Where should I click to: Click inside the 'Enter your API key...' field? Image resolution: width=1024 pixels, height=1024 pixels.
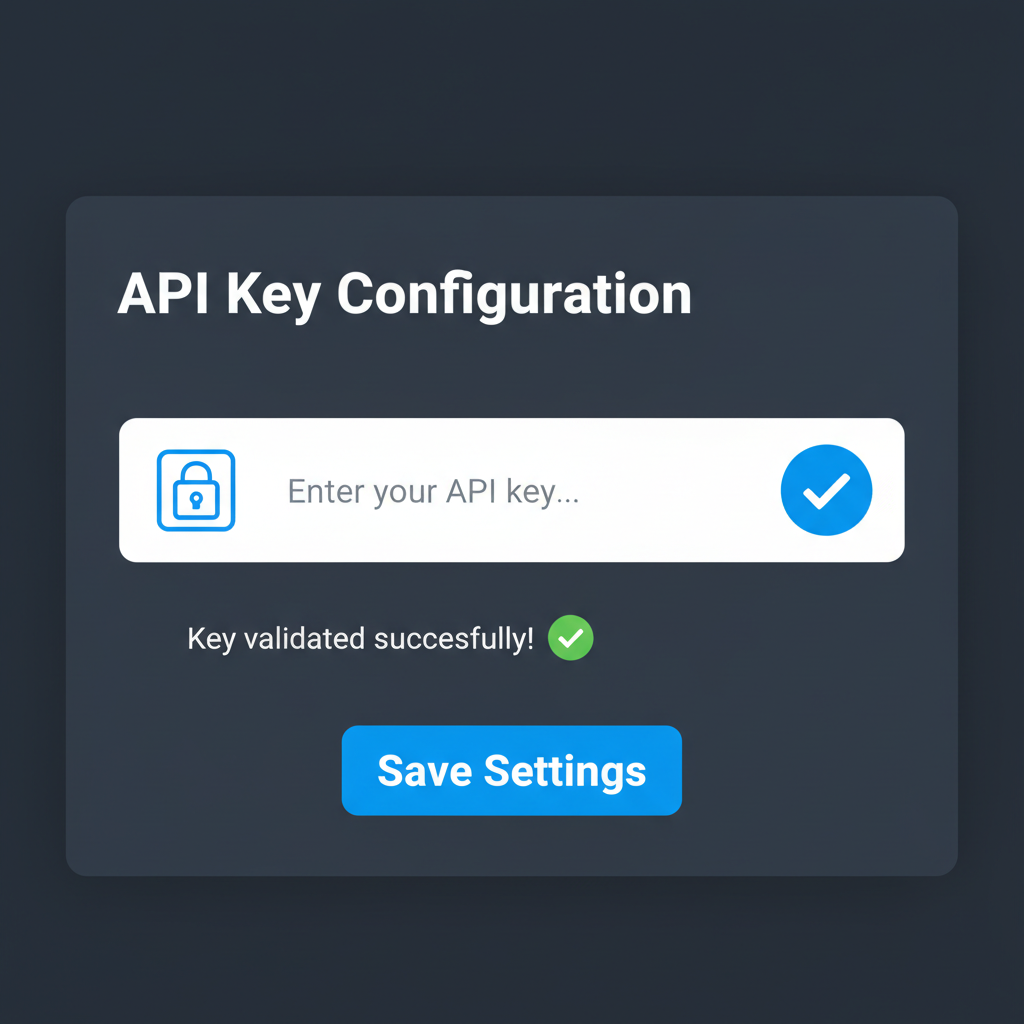click(x=433, y=490)
